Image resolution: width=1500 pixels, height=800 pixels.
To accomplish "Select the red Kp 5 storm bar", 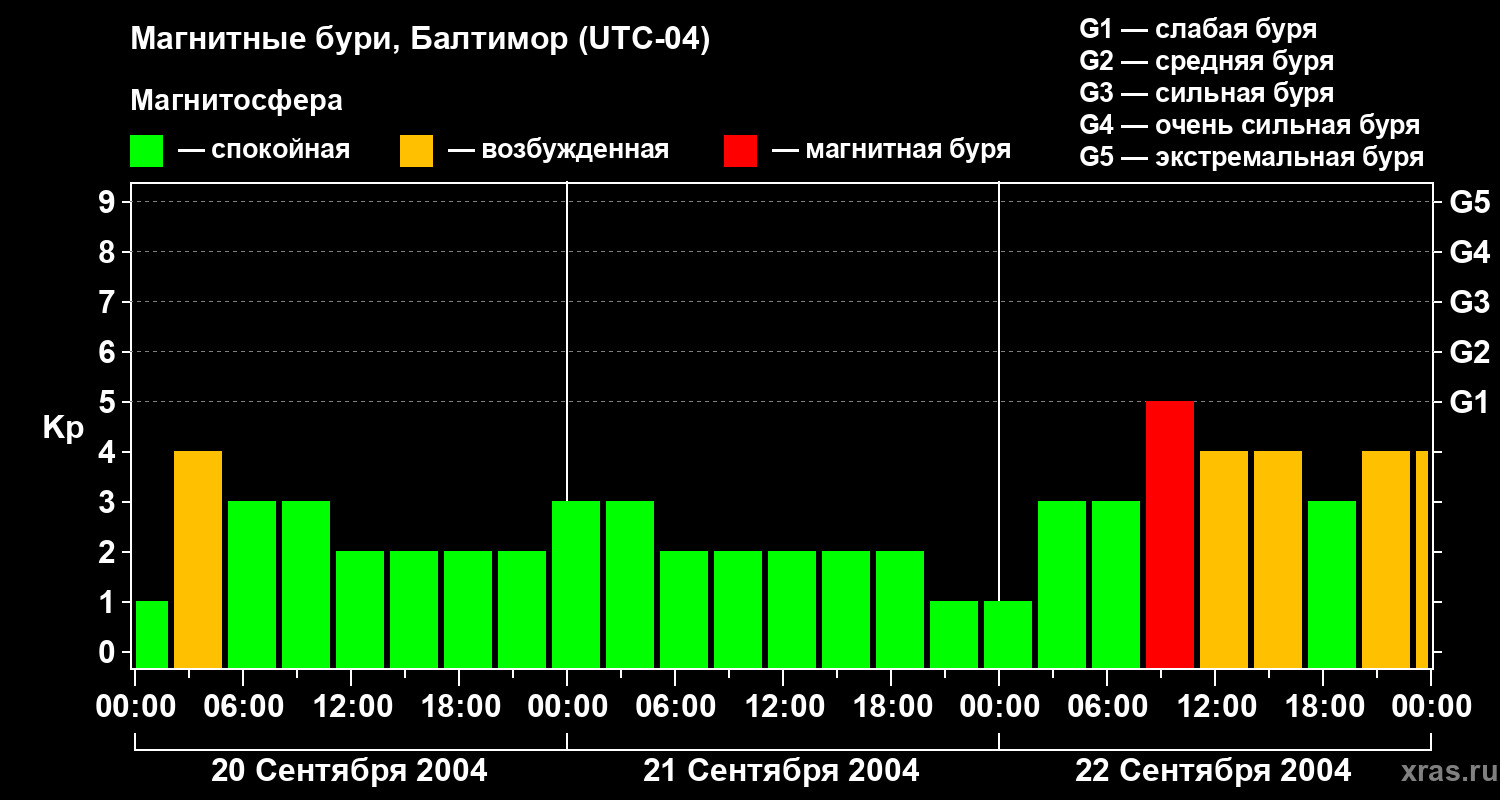I will pos(1170,534).
